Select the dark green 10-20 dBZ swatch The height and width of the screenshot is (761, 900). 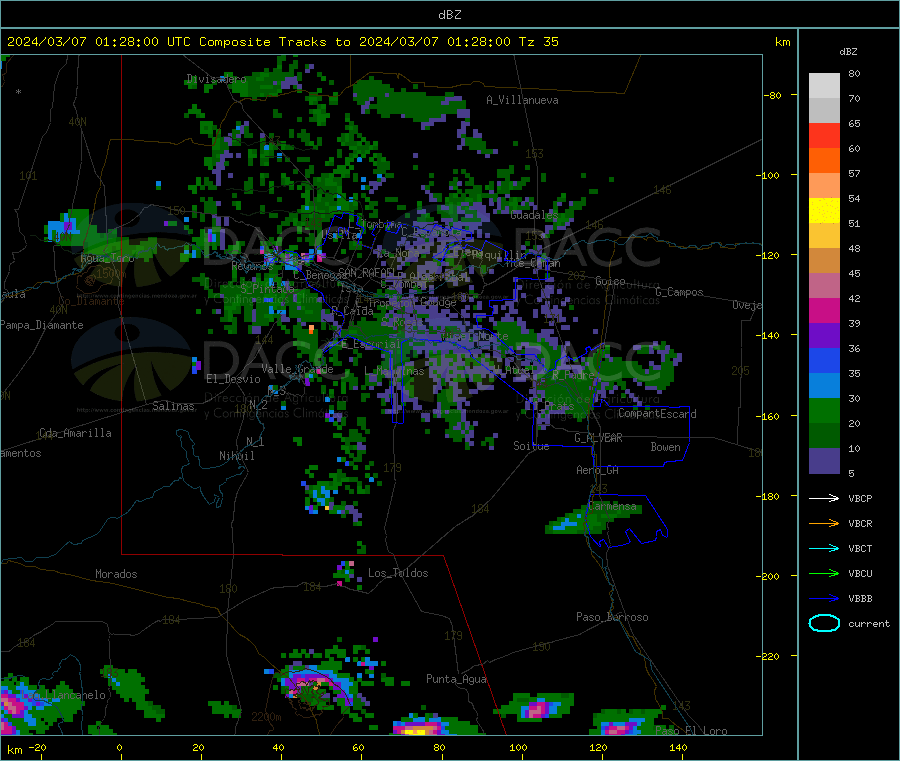tap(824, 436)
